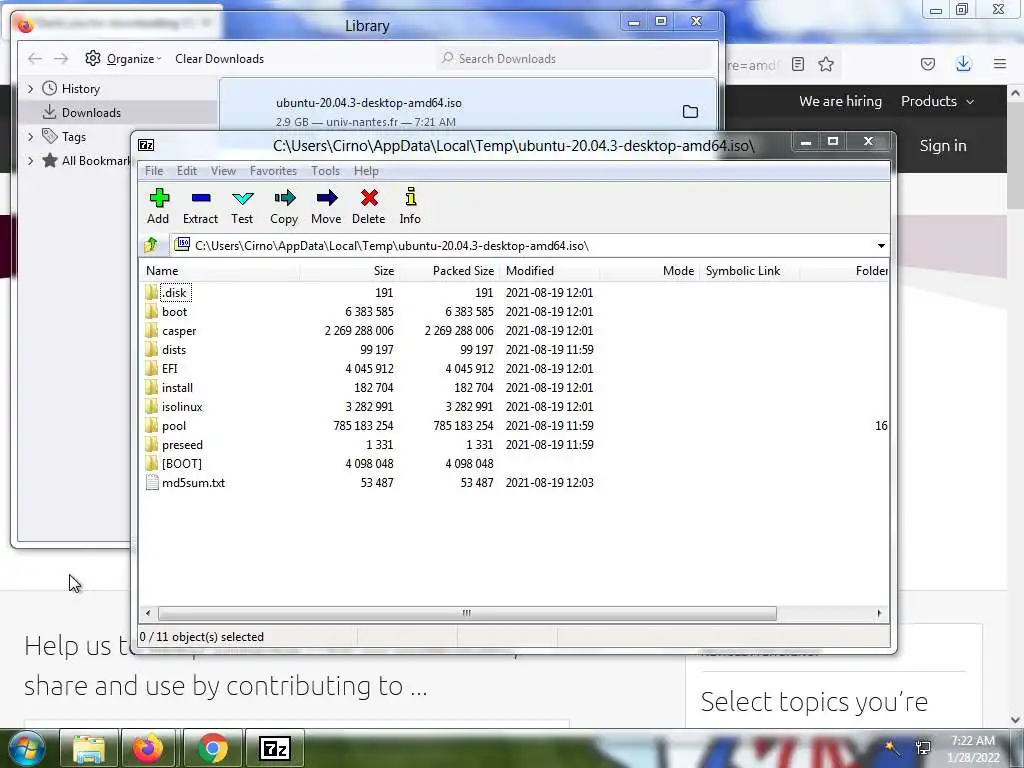
Task: Click the Extract toolbar icon
Action: [x=200, y=206]
